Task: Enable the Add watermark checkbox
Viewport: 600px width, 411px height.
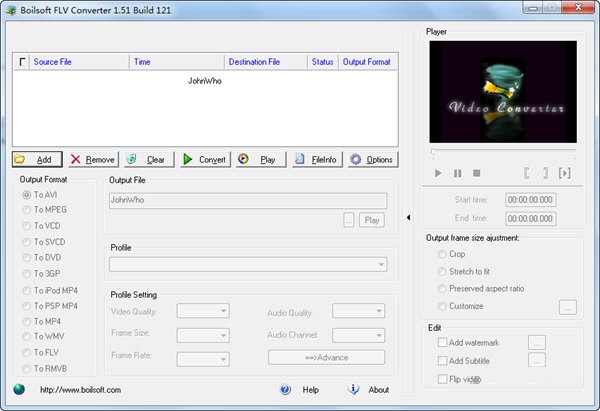Action: (x=442, y=343)
